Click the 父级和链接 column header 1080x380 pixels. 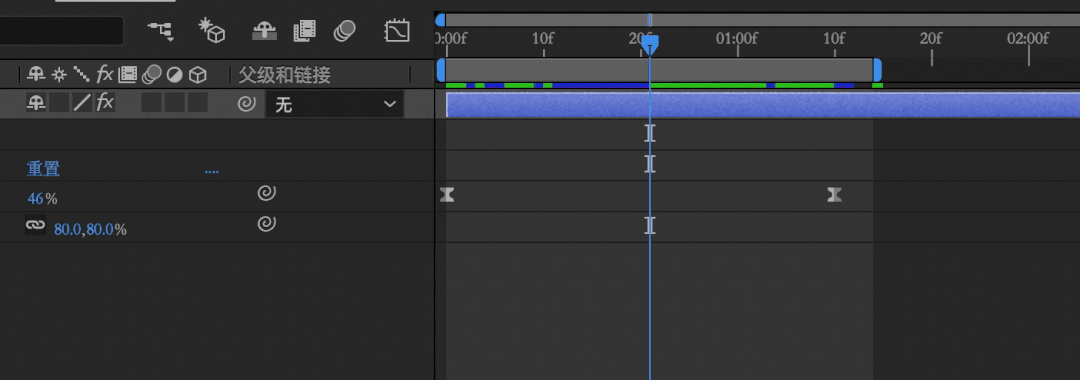click(284, 74)
